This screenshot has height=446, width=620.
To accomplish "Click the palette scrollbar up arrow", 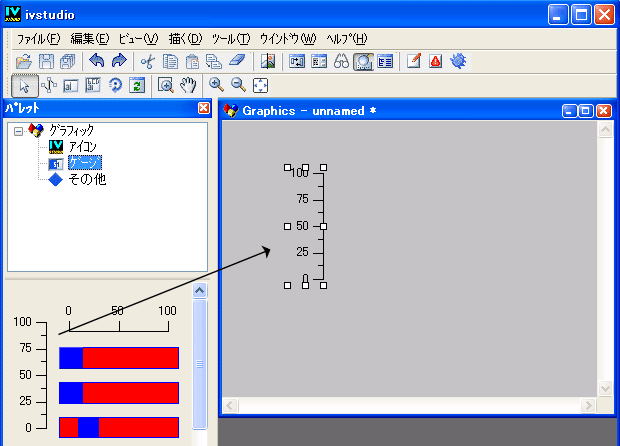I will pos(198,290).
